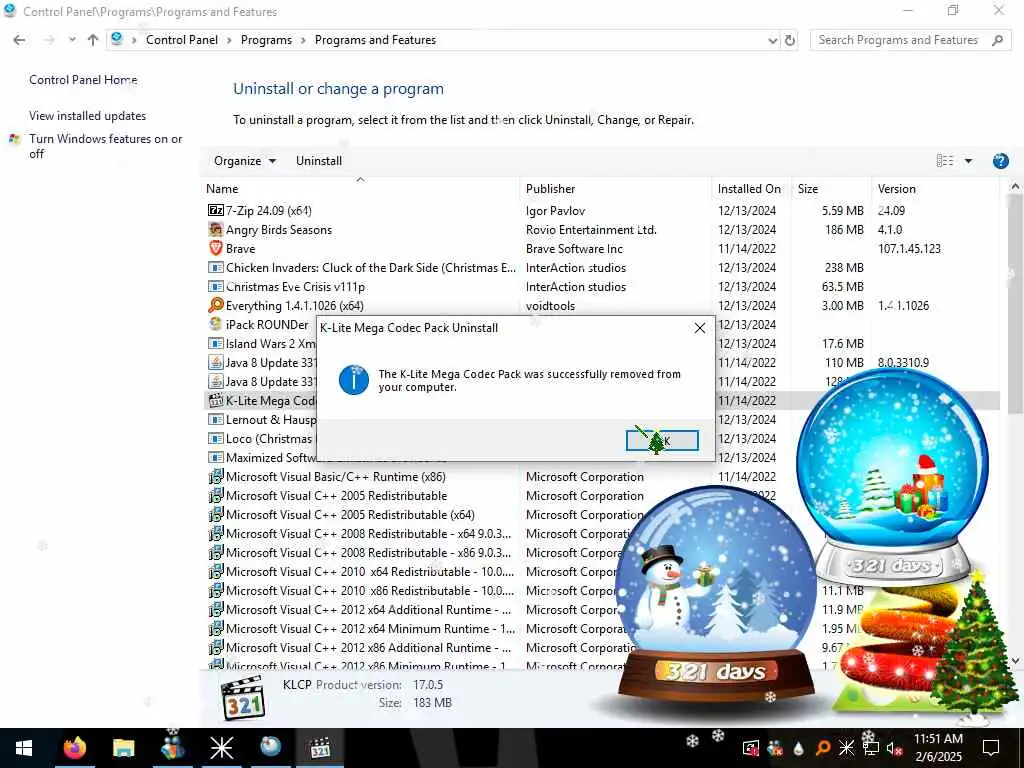Image resolution: width=1024 pixels, height=768 pixels.
Task: Expand the address bar history dropdown
Action: pos(773,40)
